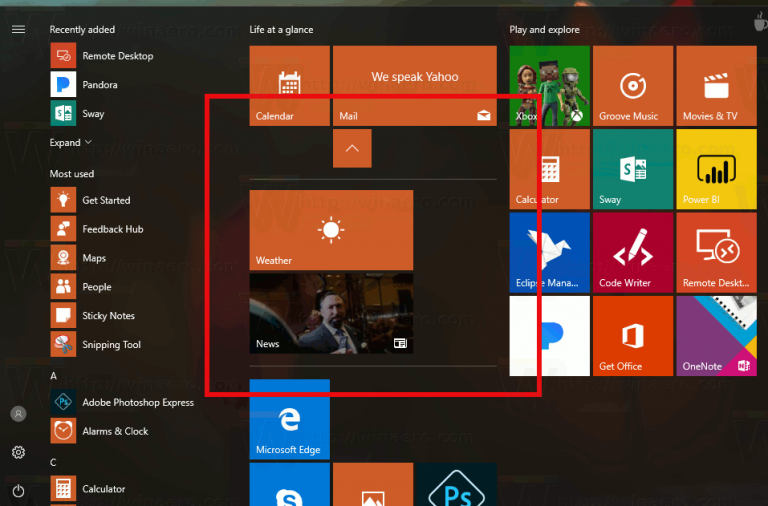Launch the Microsoft Edge tile
Viewport: 768px width, 506px height.
[289, 419]
